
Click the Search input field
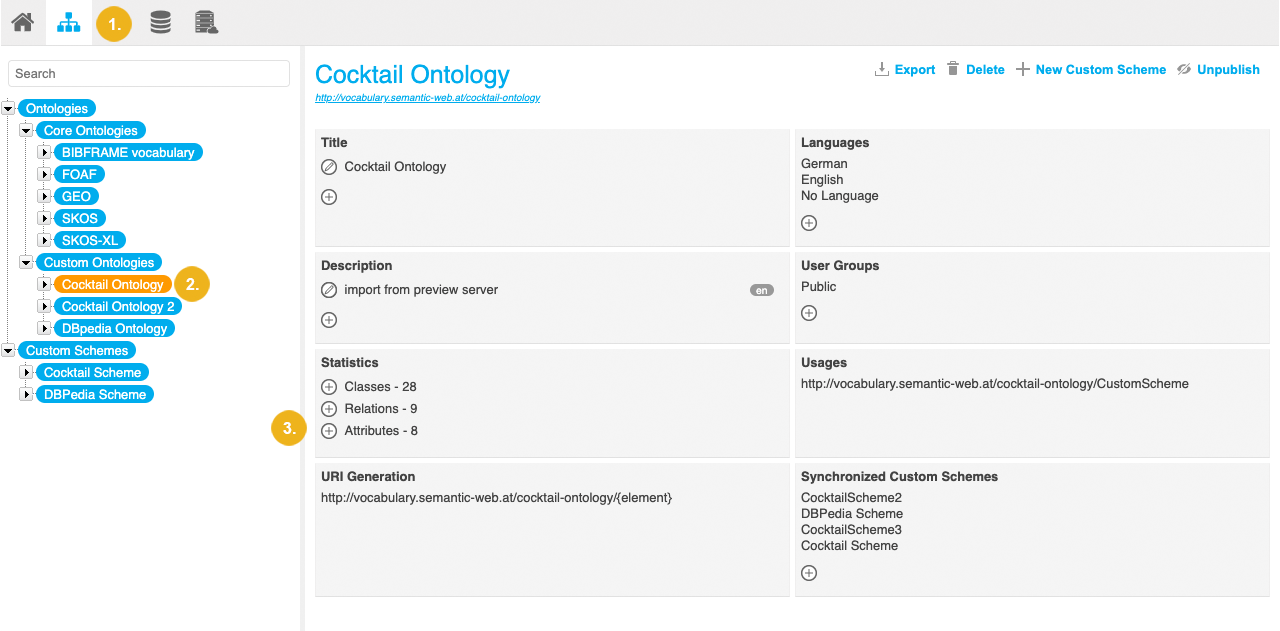click(148, 73)
